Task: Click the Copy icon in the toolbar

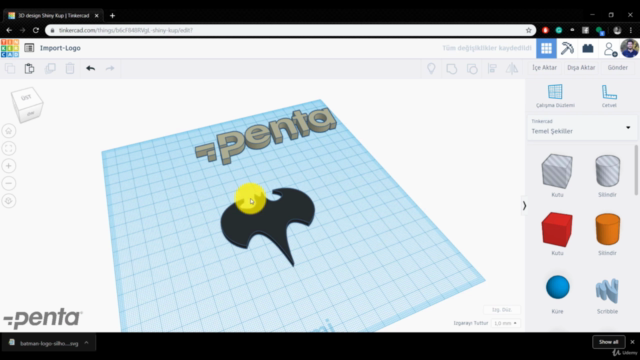Action: click(x=10, y=68)
